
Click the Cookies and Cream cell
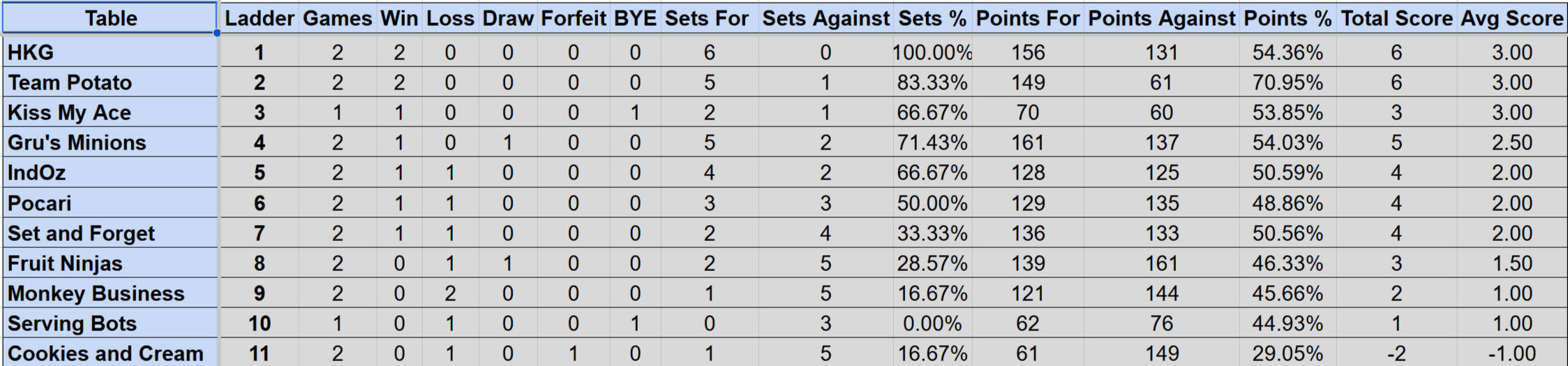(110, 353)
